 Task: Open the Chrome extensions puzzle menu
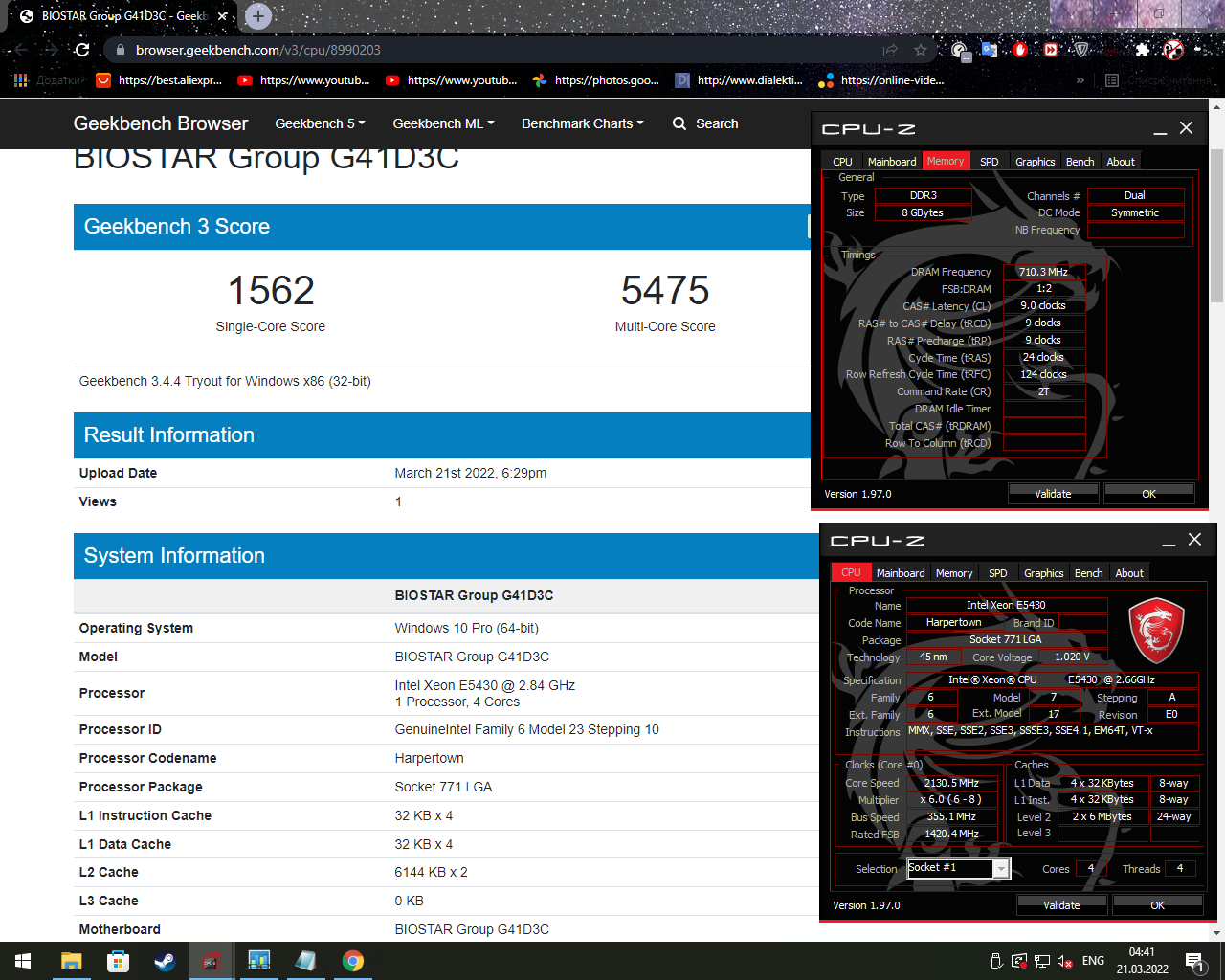[x=1143, y=50]
